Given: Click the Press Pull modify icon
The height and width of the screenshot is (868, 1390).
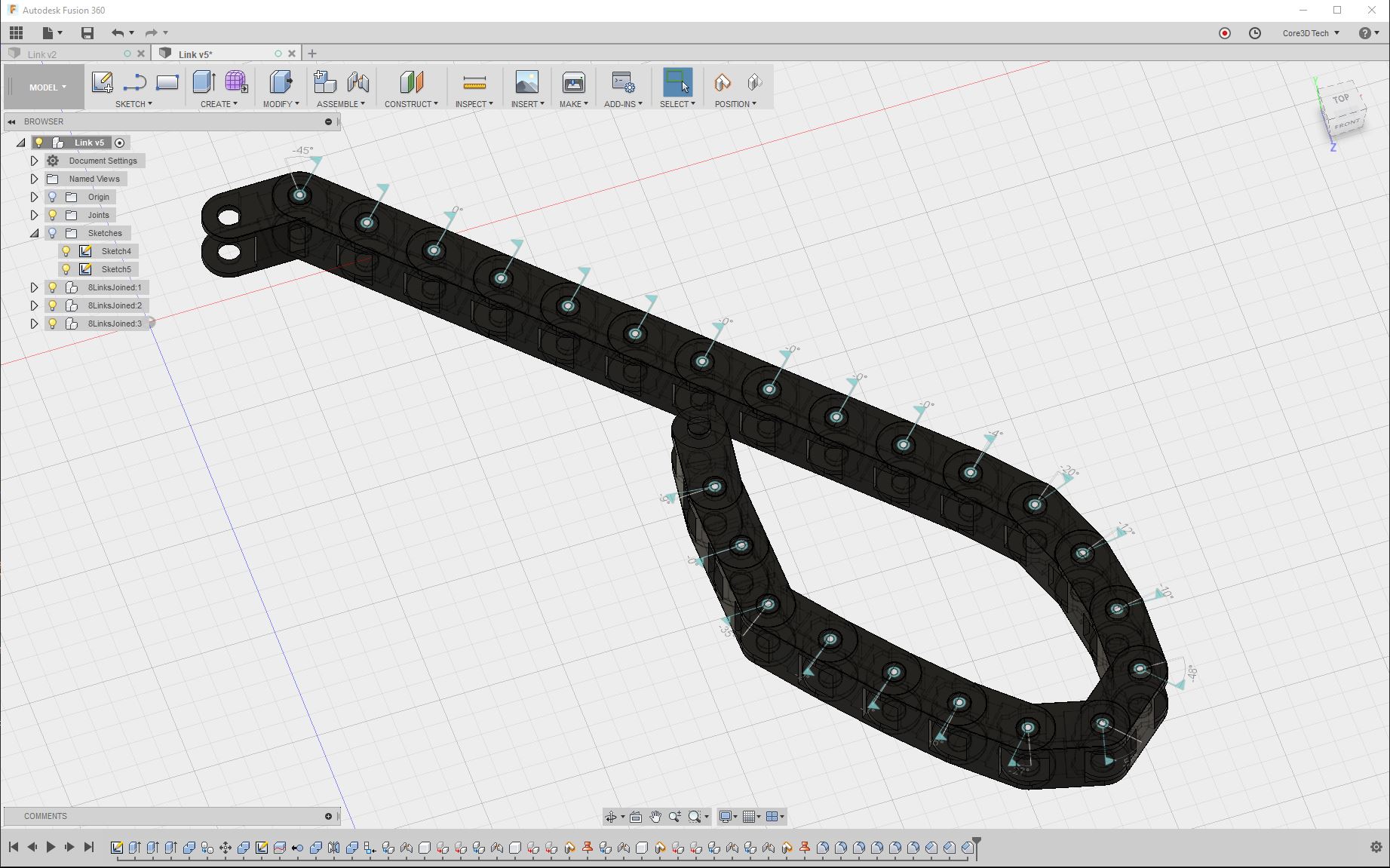Looking at the screenshot, I should point(280,83).
